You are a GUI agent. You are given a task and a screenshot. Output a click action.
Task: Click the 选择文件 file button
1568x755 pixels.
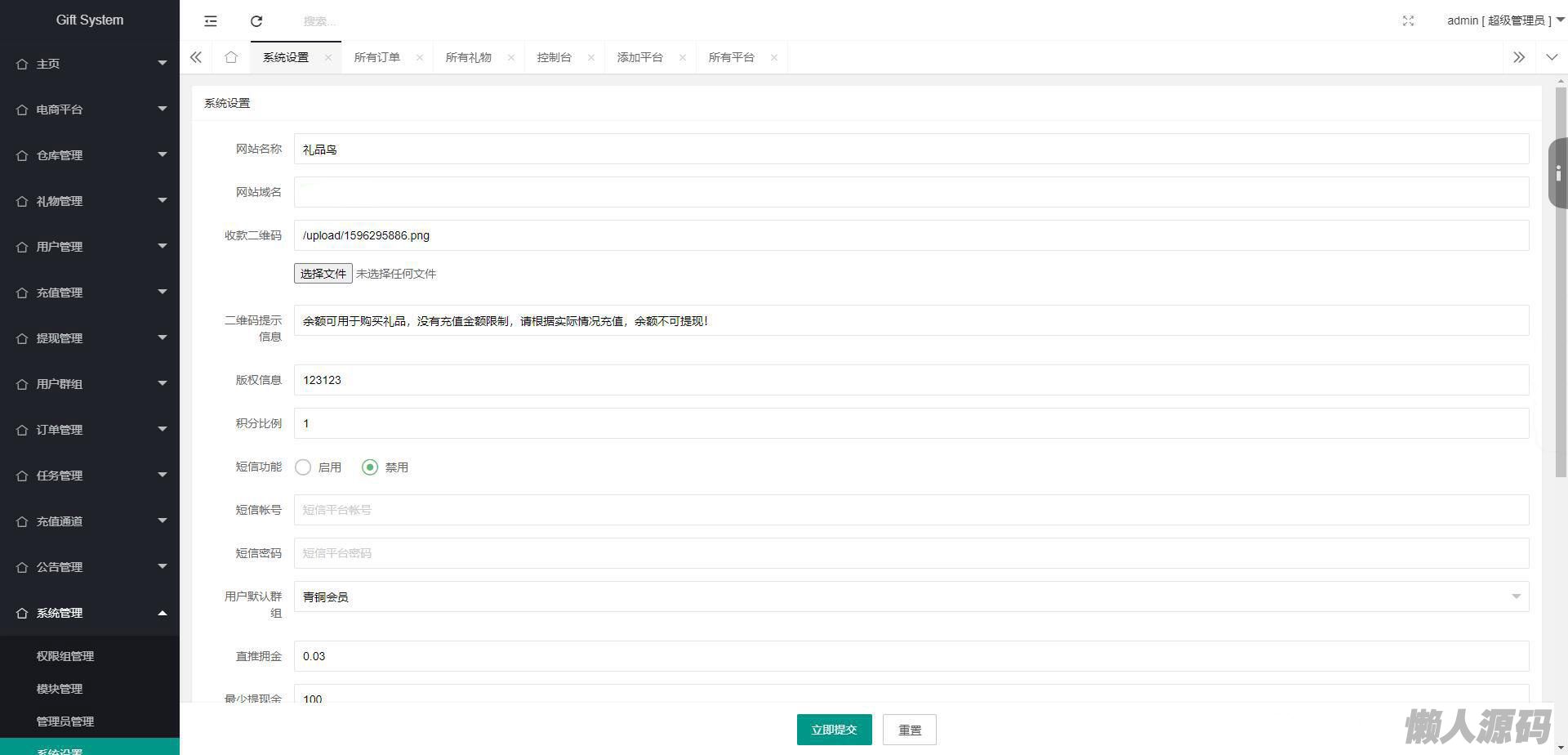coord(323,274)
